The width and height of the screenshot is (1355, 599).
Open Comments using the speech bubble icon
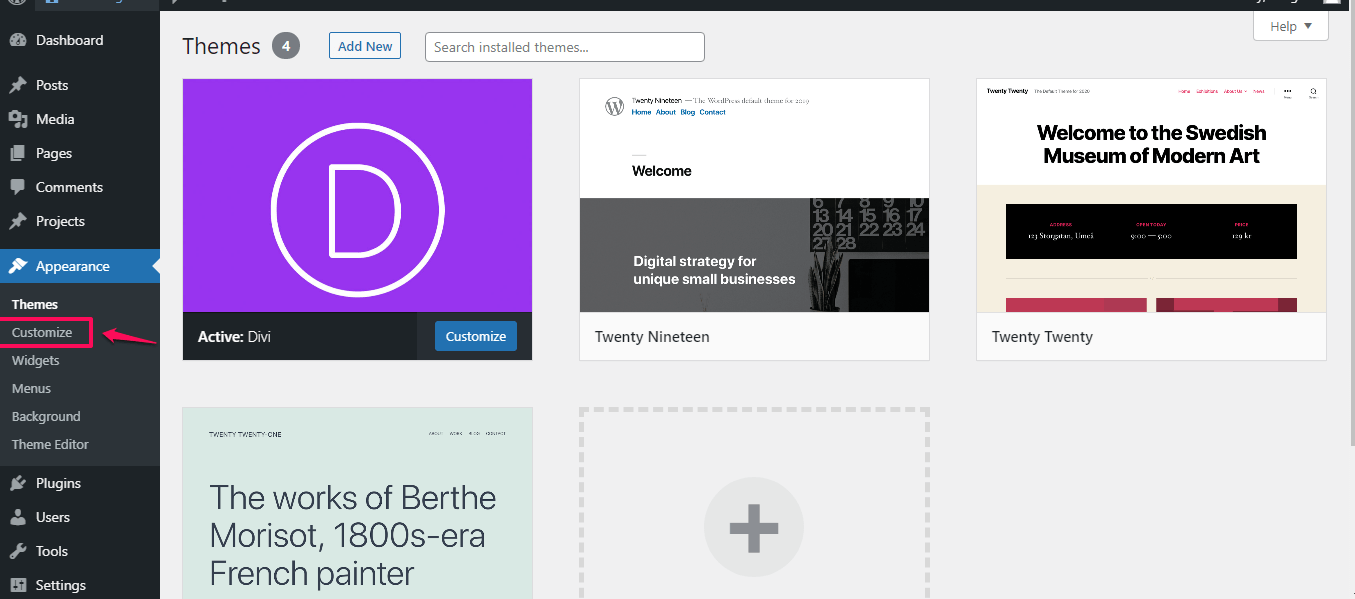click(21, 187)
